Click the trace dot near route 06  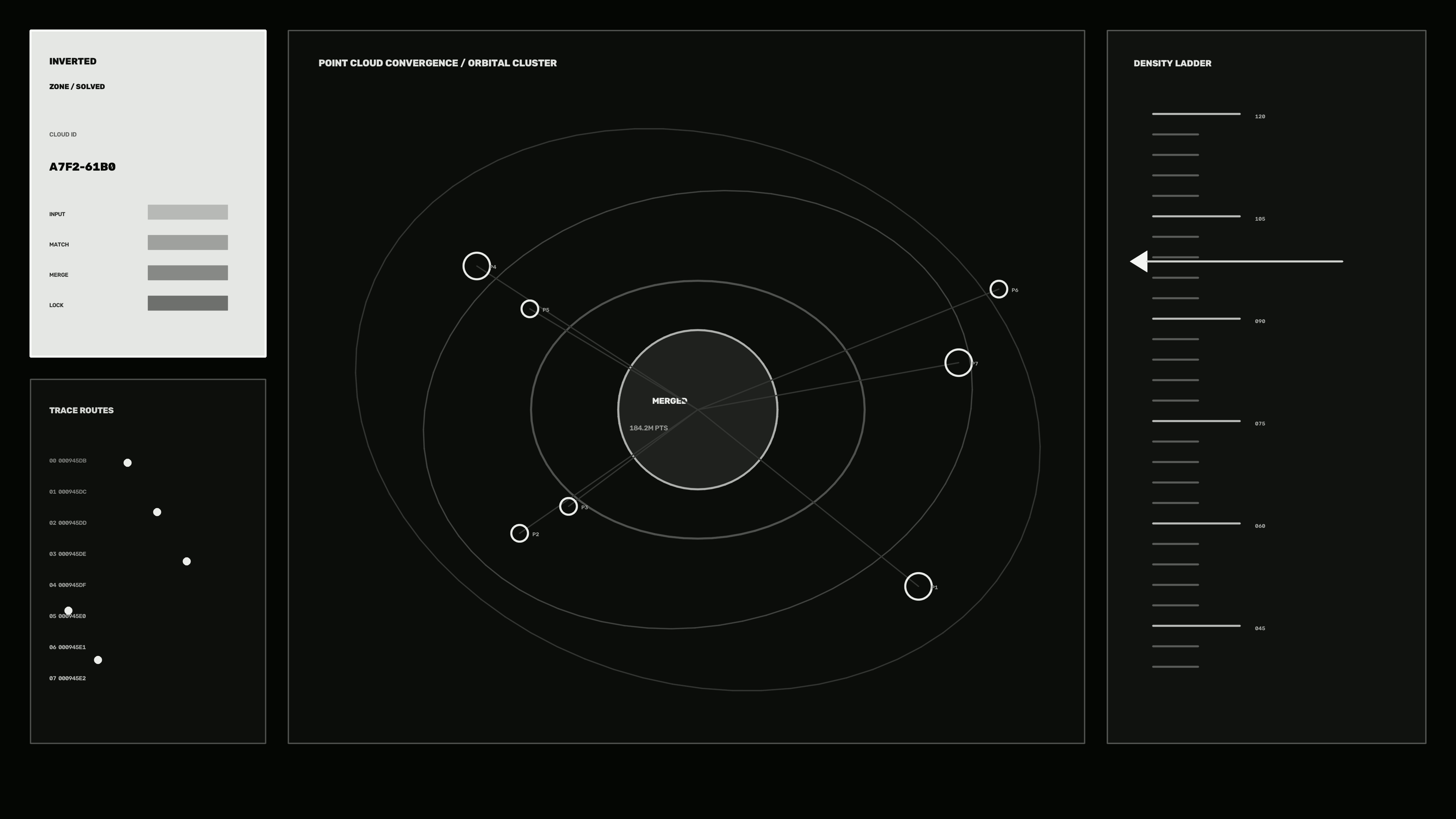(x=98, y=660)
